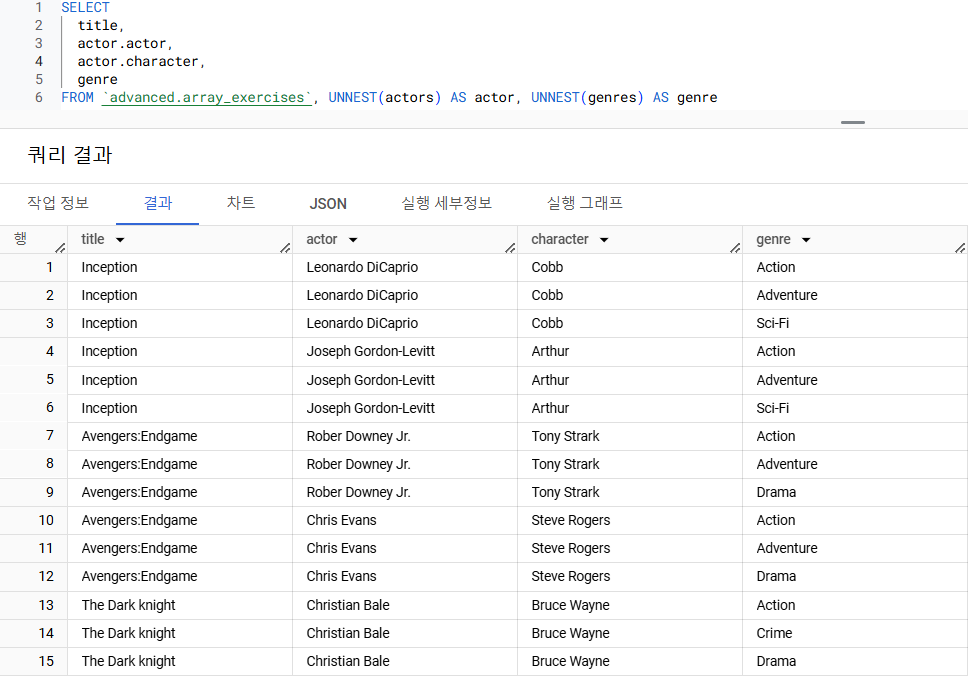Click Avengers:Endgame in row 7

140,436
